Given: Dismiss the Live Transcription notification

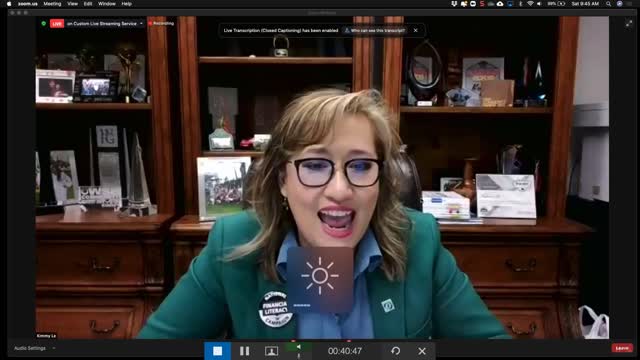Looking at the screenshot, I should coord(416,30).
